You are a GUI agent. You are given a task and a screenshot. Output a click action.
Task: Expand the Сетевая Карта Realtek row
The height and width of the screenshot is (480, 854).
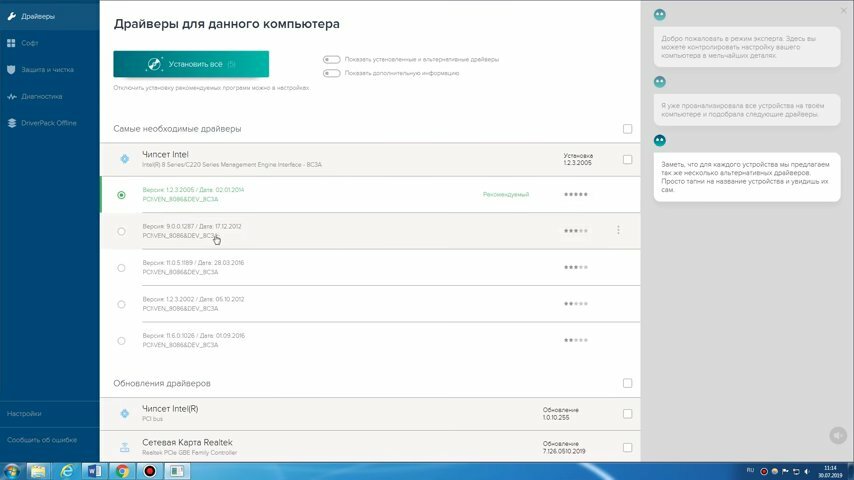(x=370, y=447)
